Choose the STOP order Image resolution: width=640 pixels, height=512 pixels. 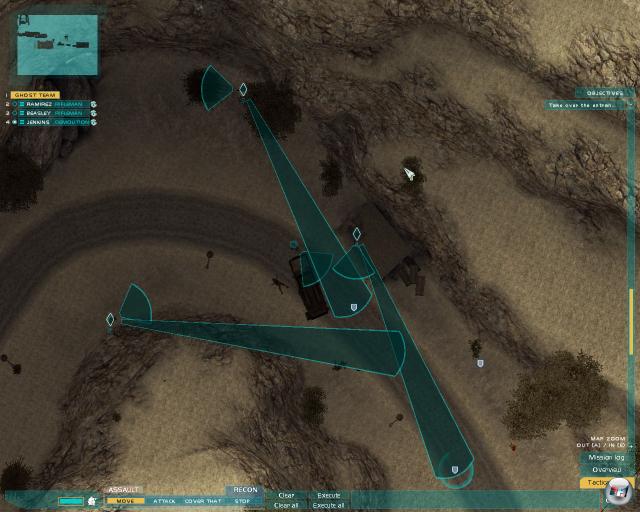[242, 501]
